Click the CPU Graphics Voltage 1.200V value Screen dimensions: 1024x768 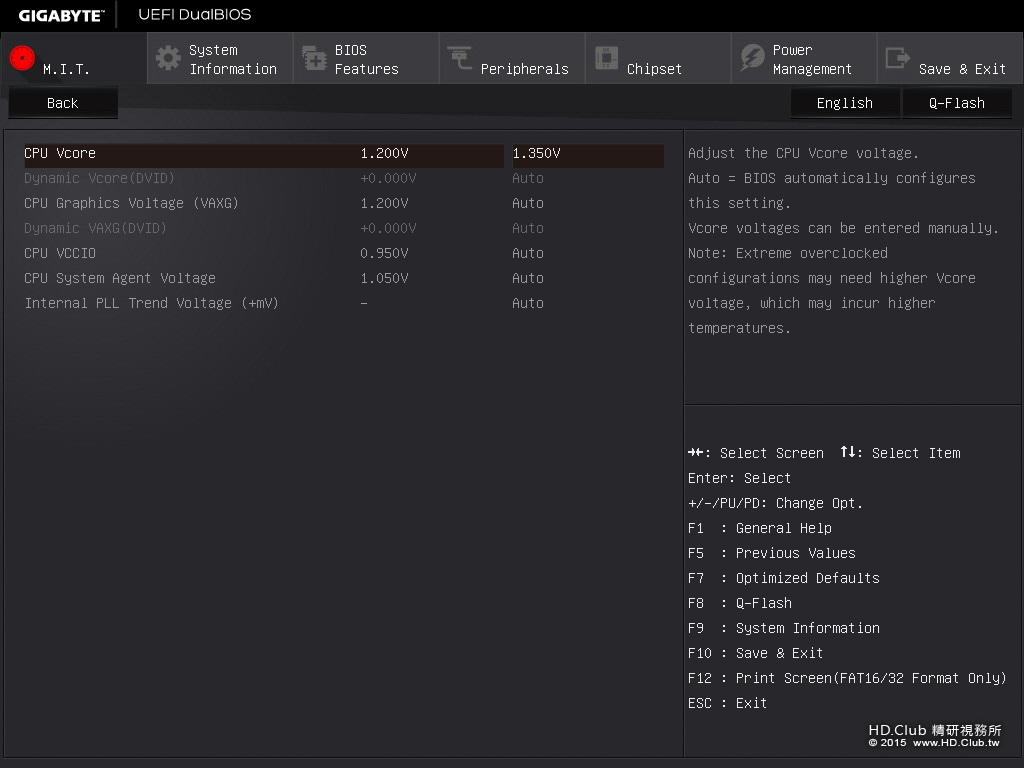(385, 203)
